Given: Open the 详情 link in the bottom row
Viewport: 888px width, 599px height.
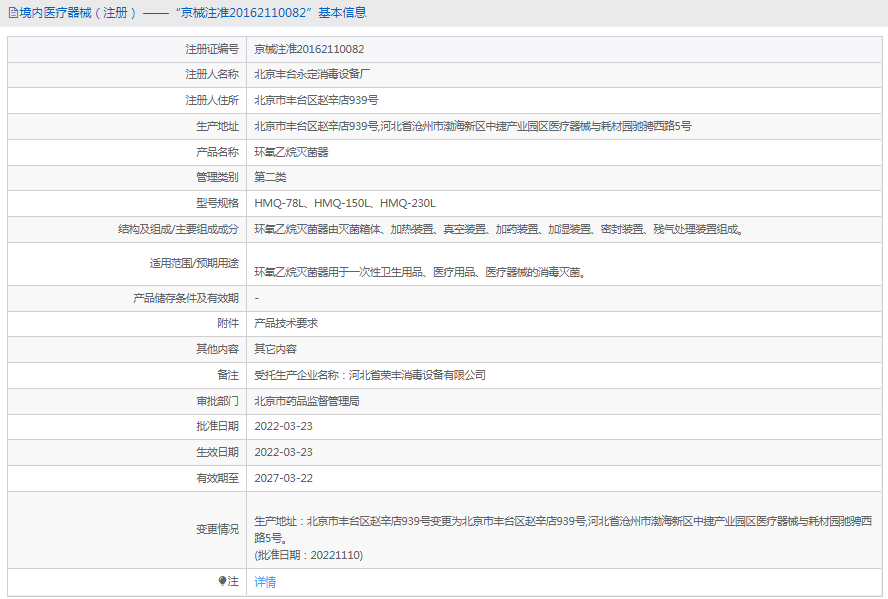Looking at the screenshot, I should point(265,582).
